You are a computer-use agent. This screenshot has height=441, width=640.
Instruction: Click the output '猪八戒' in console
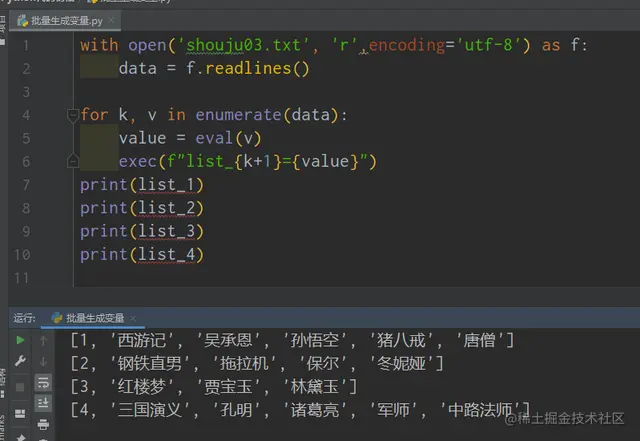pyautogui.click(x=401, y=341)
